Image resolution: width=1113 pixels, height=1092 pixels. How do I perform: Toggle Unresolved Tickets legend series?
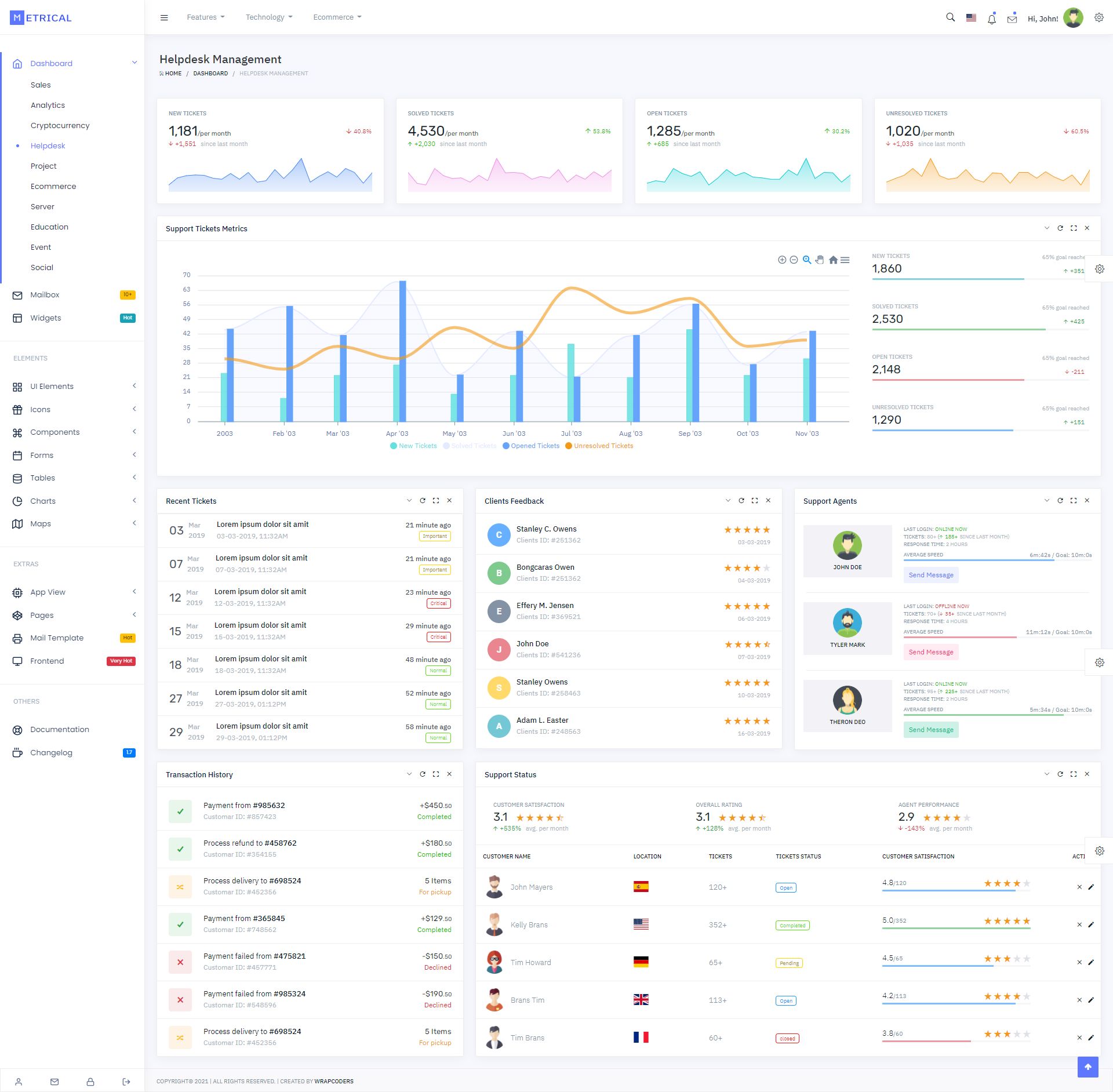(x=599, y=446)
